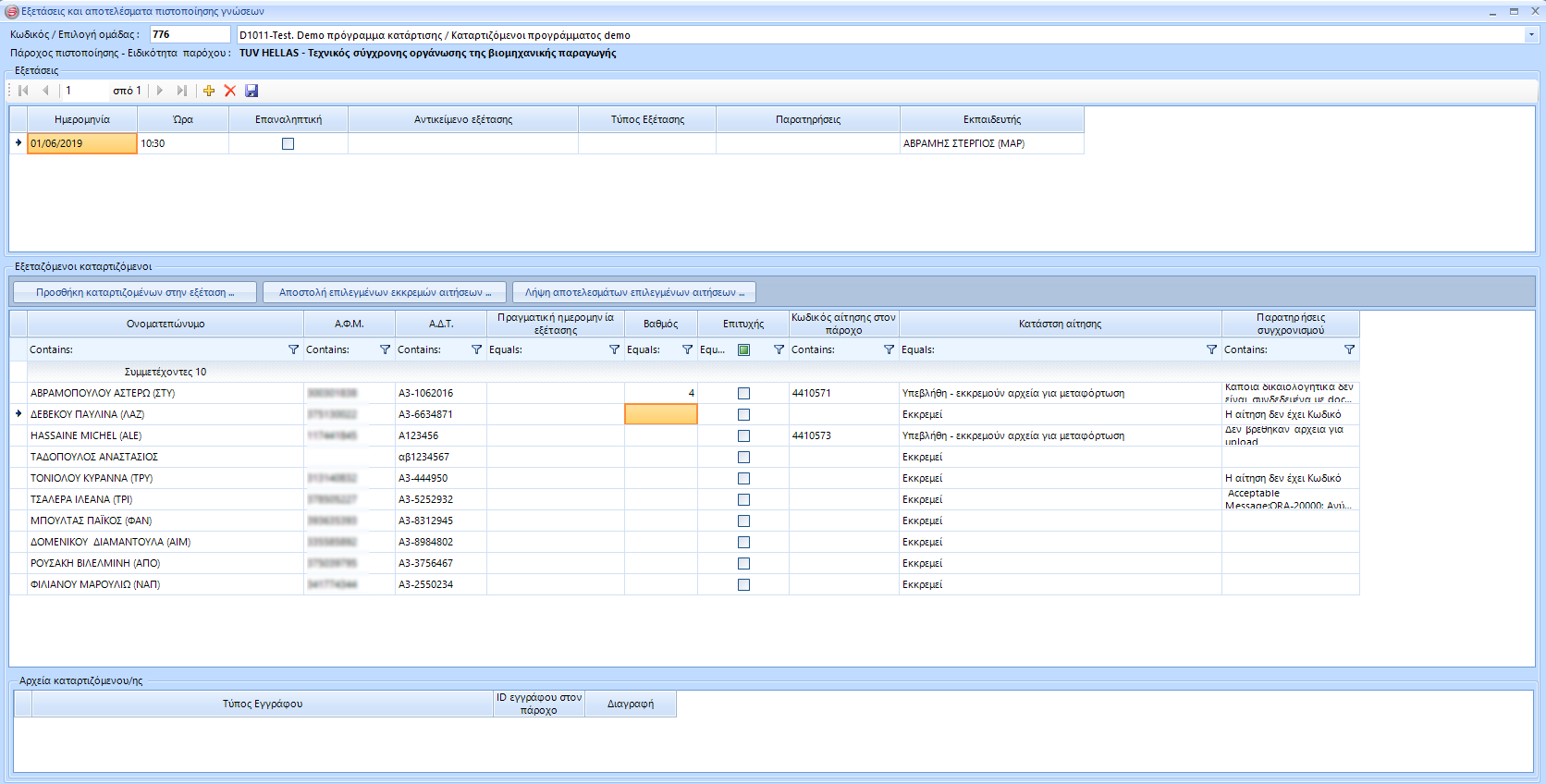Screen dimensions: 1546x784
Task: Expand the group selection dropdown arrow
Action: point(1531,35)
